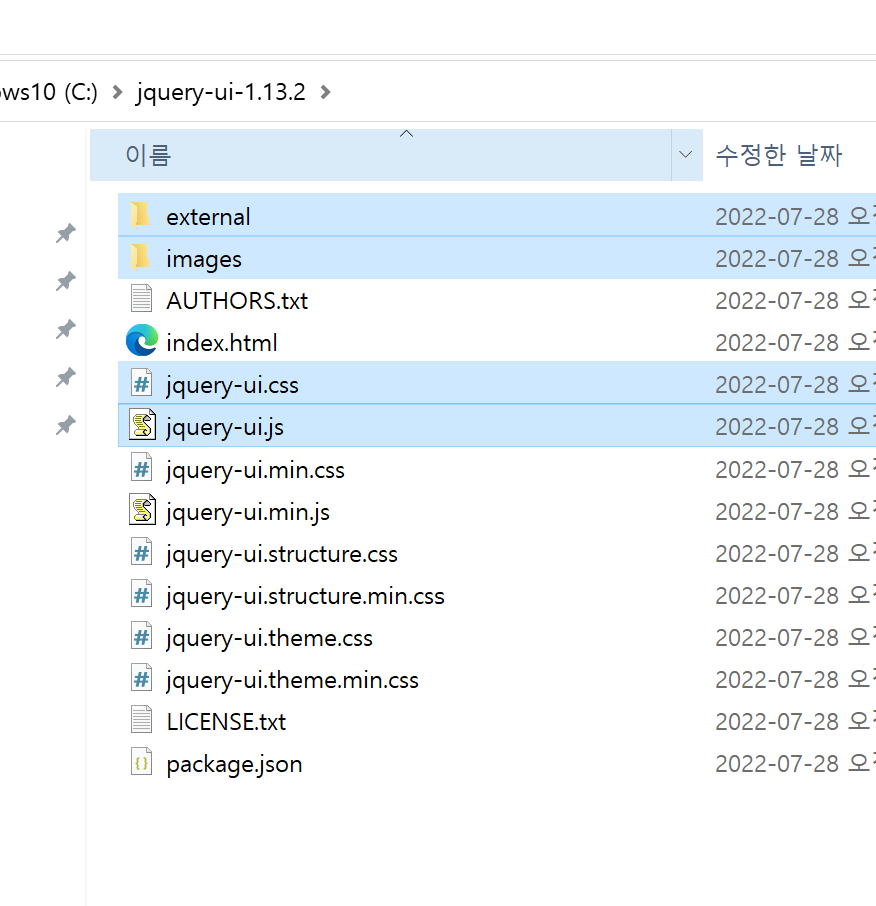Select the images folder name
The height and width of the screenshot is (906, 876).
204,259
